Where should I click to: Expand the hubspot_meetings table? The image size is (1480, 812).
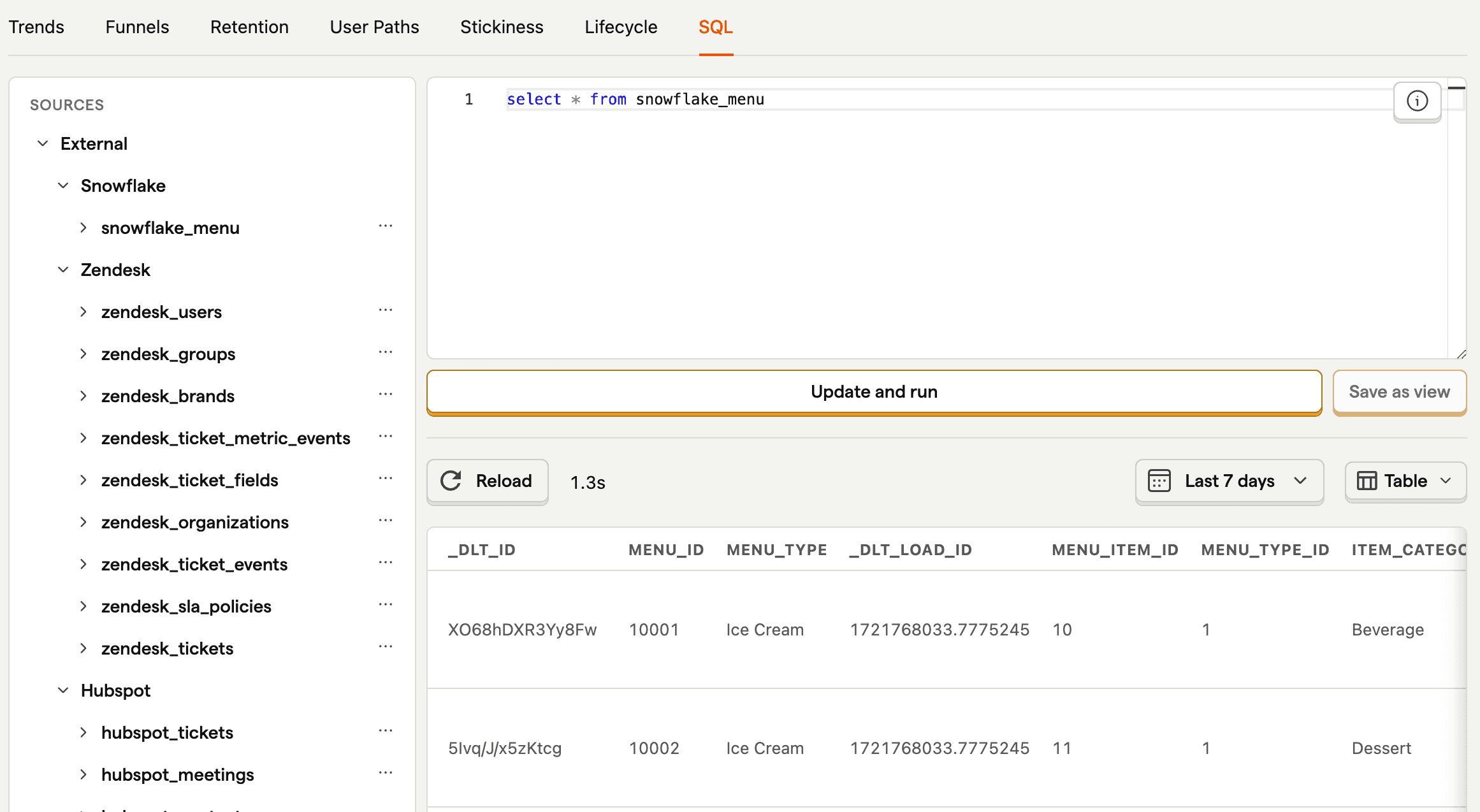pos(83,774)
